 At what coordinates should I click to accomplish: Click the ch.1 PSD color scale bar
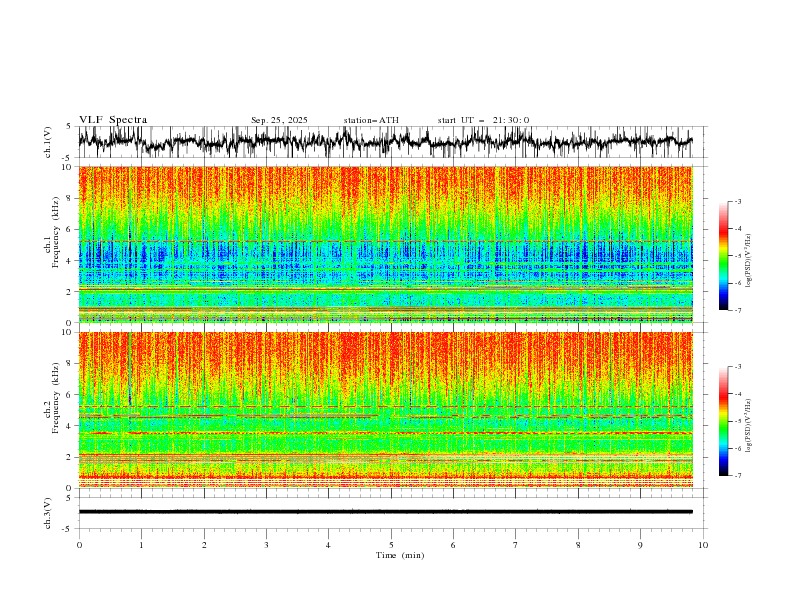(x=723, y=256)
